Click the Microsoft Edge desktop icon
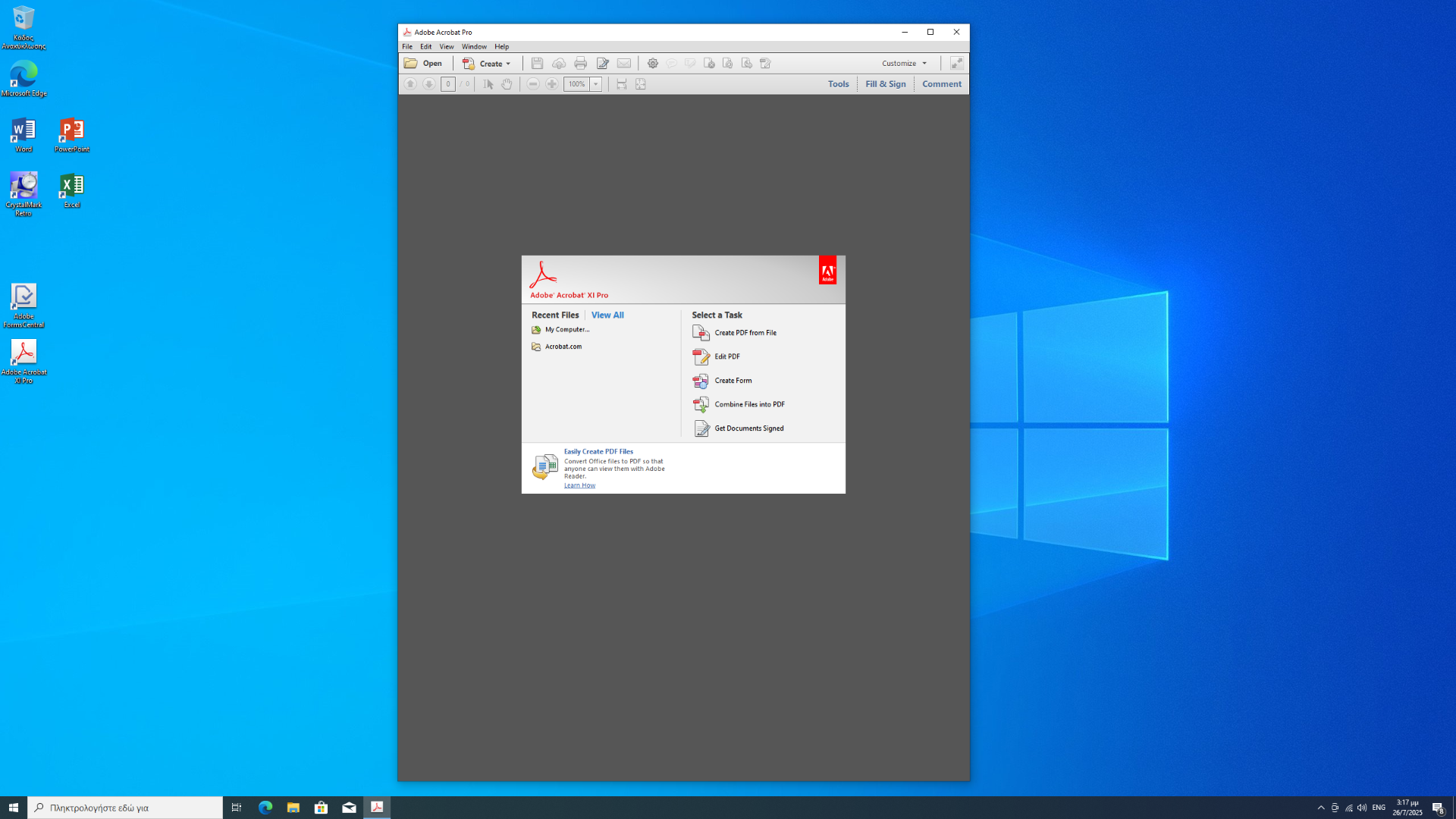This screenshot has width=1456, height=819. pyautogui.click(x=24, y=79)
